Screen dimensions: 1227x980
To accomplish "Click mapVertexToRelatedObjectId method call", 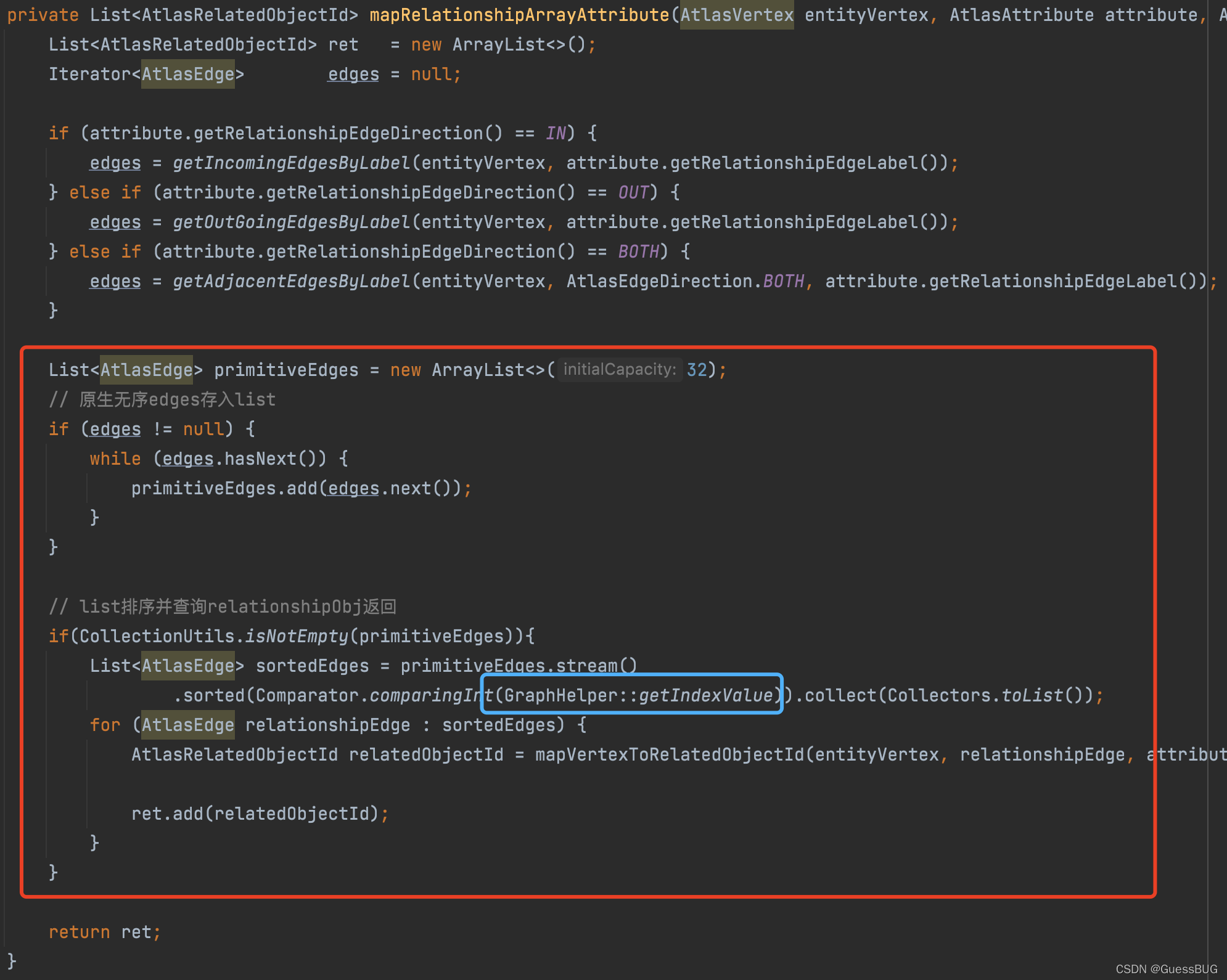I will click(670, 754).
